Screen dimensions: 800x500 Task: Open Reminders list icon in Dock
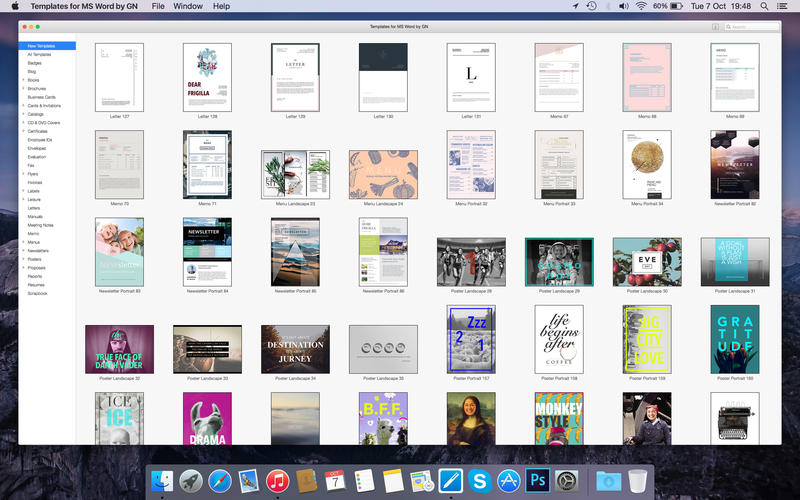click(364, 481)
